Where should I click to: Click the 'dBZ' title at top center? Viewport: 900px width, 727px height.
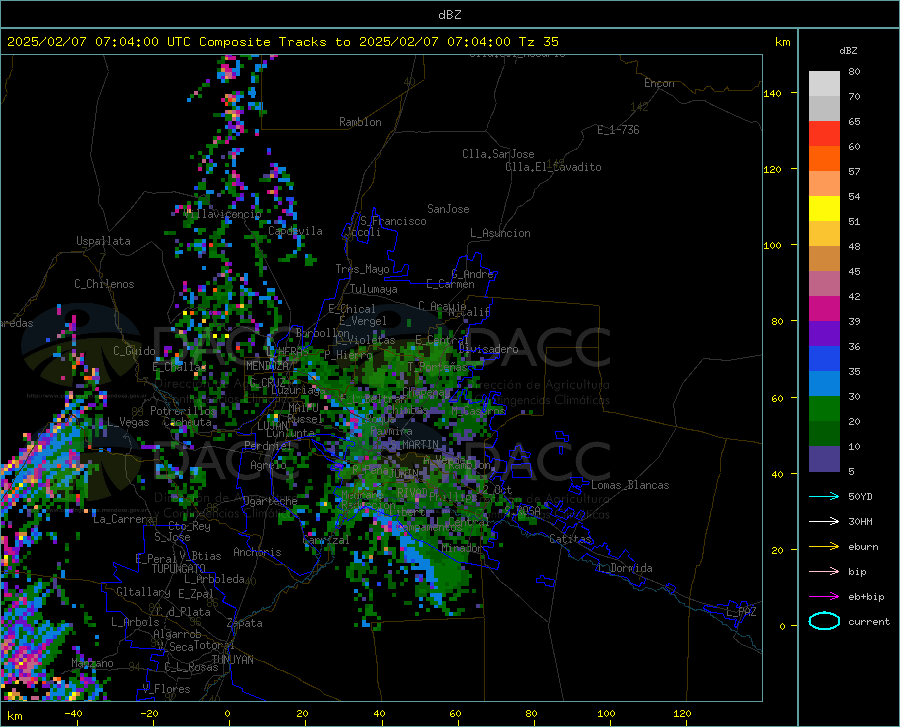449,15
